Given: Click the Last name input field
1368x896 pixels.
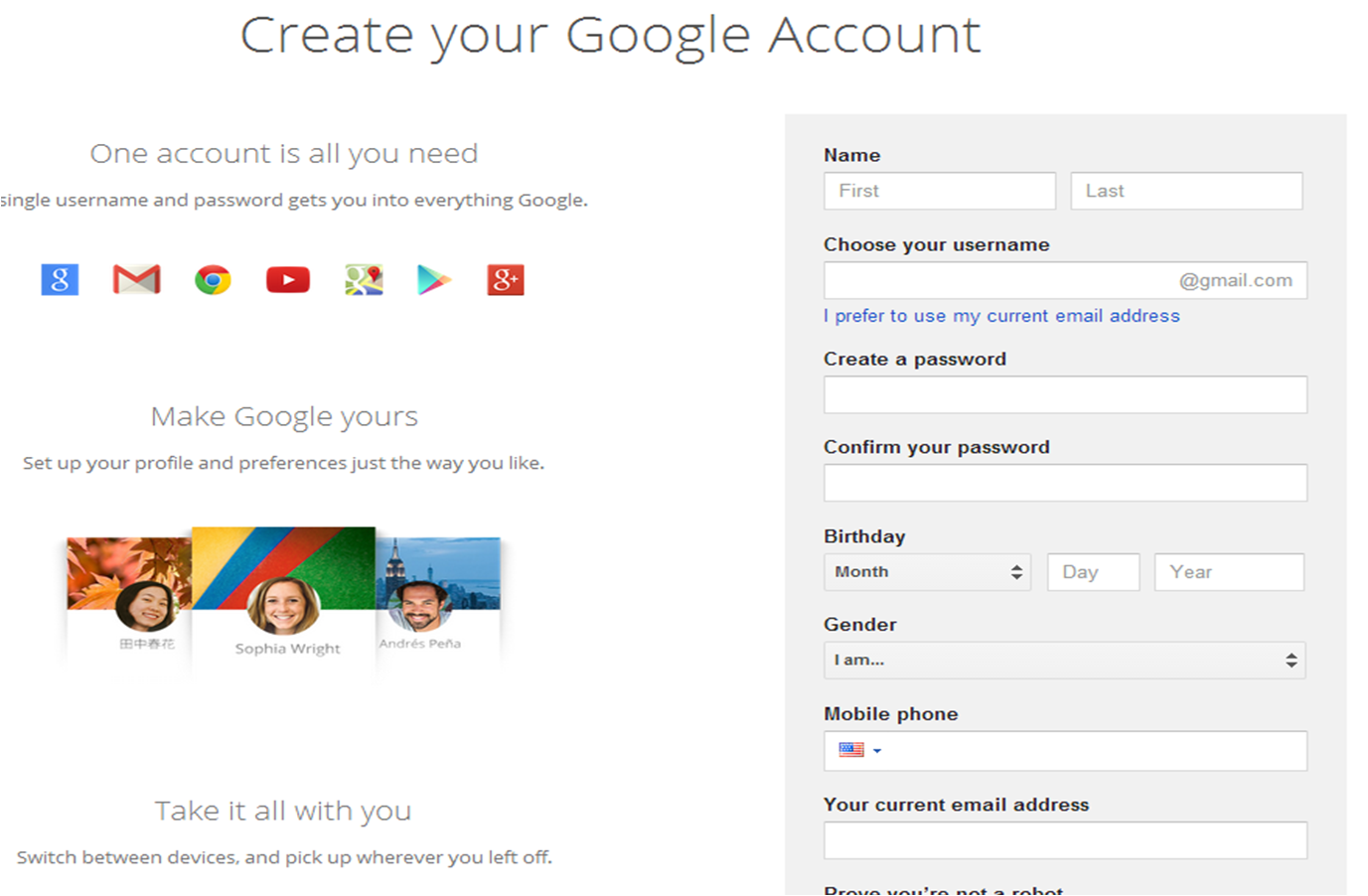Looking at the screenshot, I should click(x=1186, y=191).
